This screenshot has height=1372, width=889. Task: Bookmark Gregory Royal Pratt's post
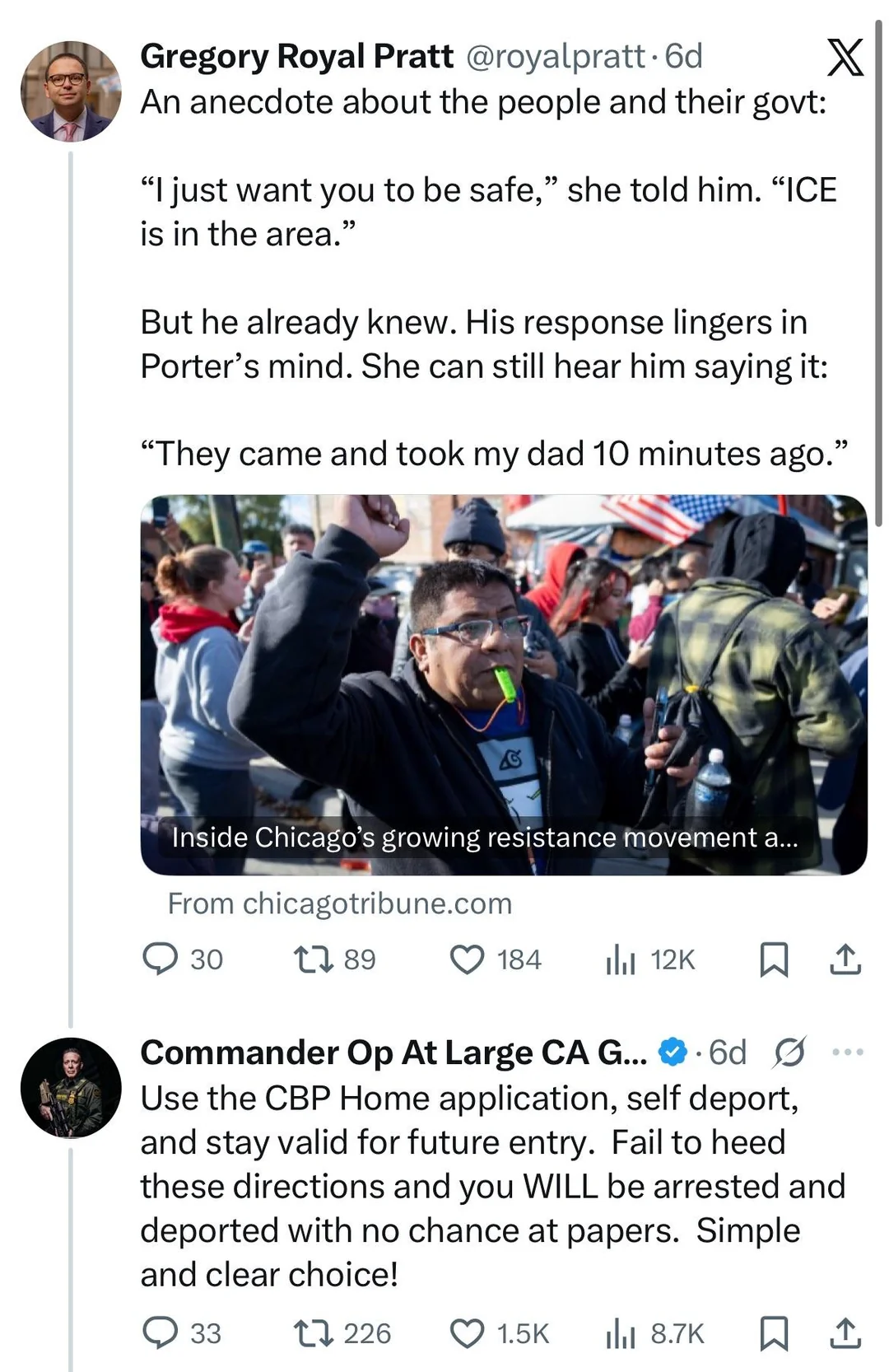click(773, 959)
